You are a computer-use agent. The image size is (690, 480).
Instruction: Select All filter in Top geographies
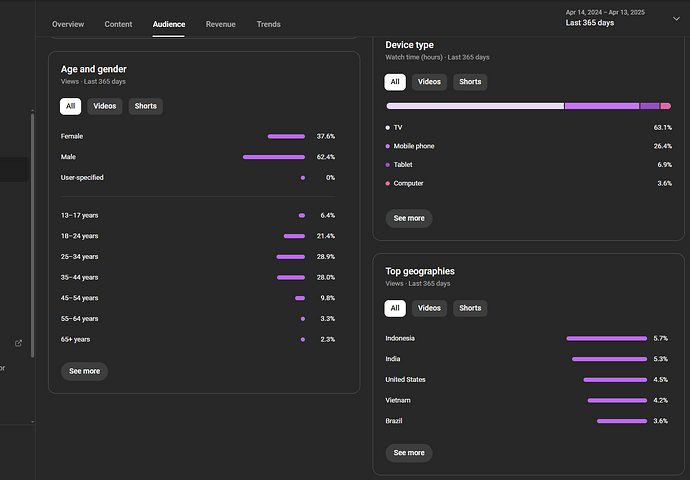pos(395,308)
